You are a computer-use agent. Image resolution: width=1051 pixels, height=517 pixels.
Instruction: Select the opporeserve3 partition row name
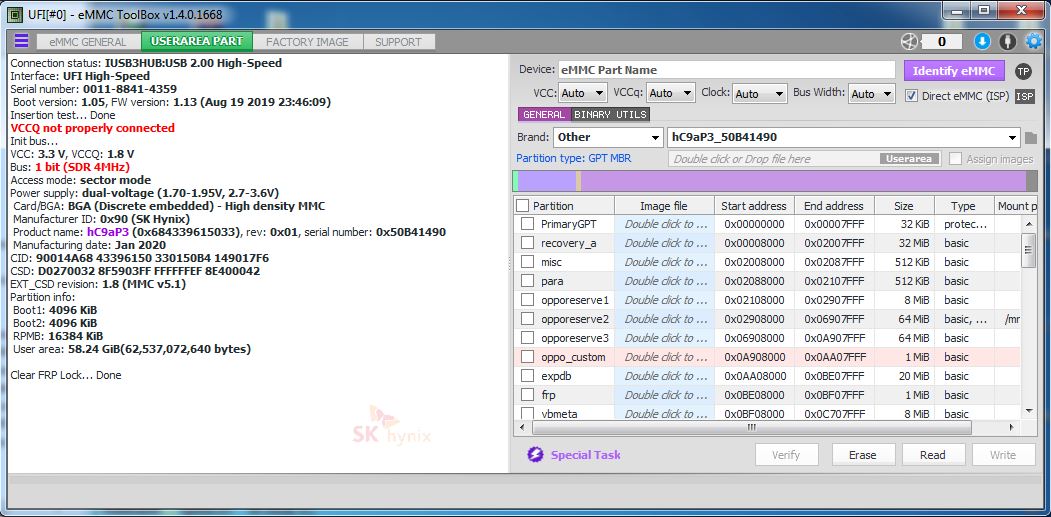575,338
